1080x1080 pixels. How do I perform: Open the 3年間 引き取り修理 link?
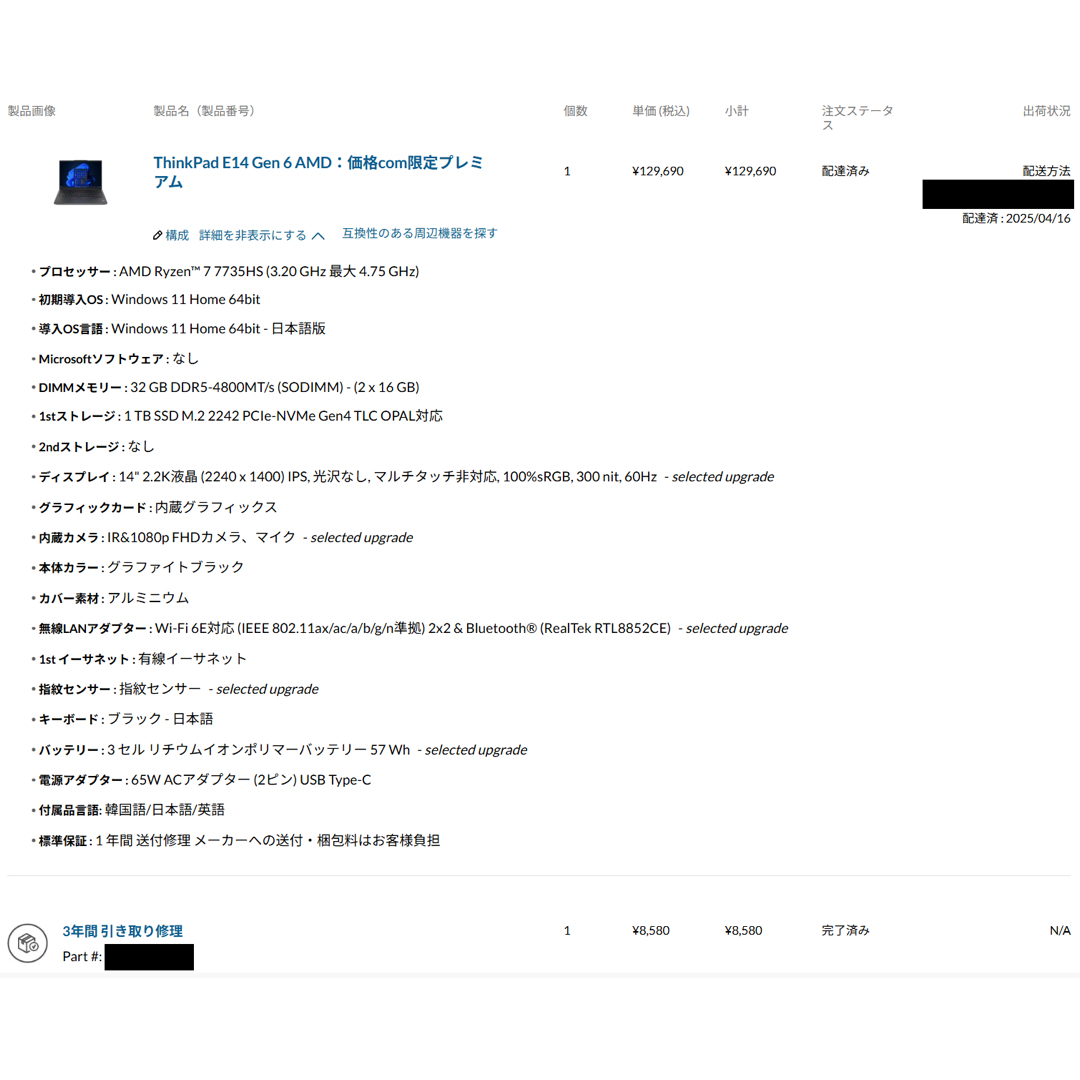[123, 931]
